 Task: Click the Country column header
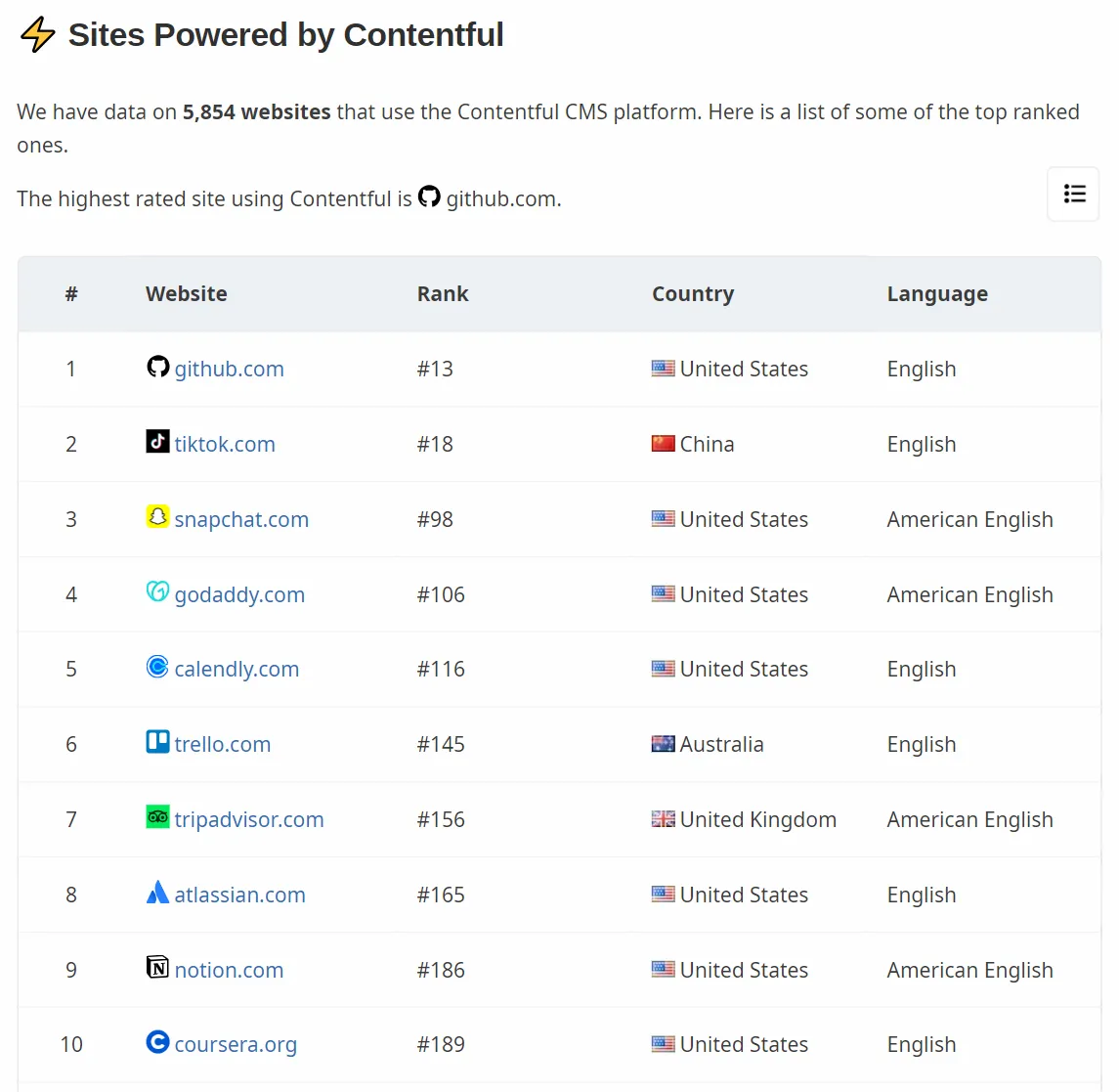693,294
